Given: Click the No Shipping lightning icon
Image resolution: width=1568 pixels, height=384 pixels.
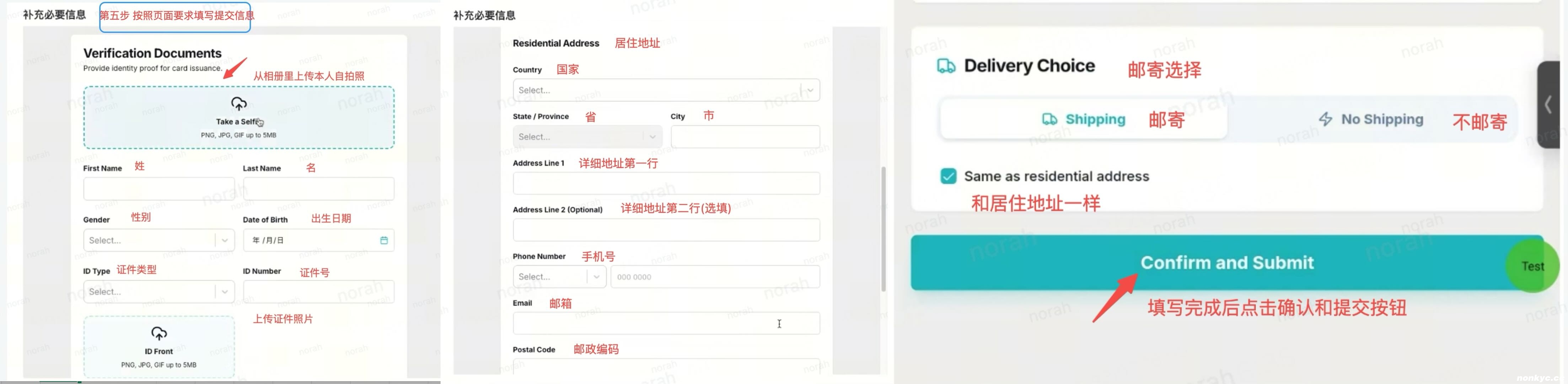Looking at the screenshot, I should [1325, 119].
